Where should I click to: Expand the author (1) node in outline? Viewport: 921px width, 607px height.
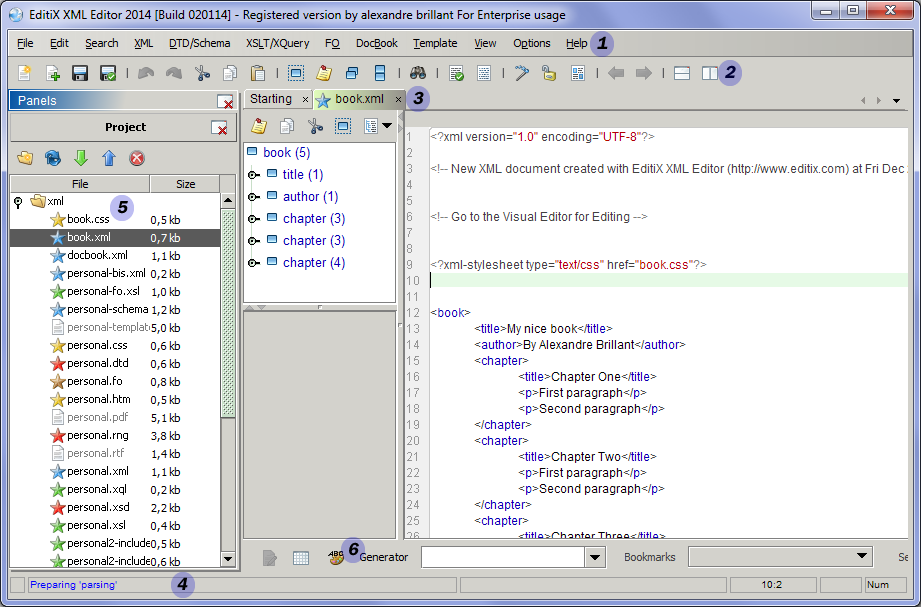(253, 197)
